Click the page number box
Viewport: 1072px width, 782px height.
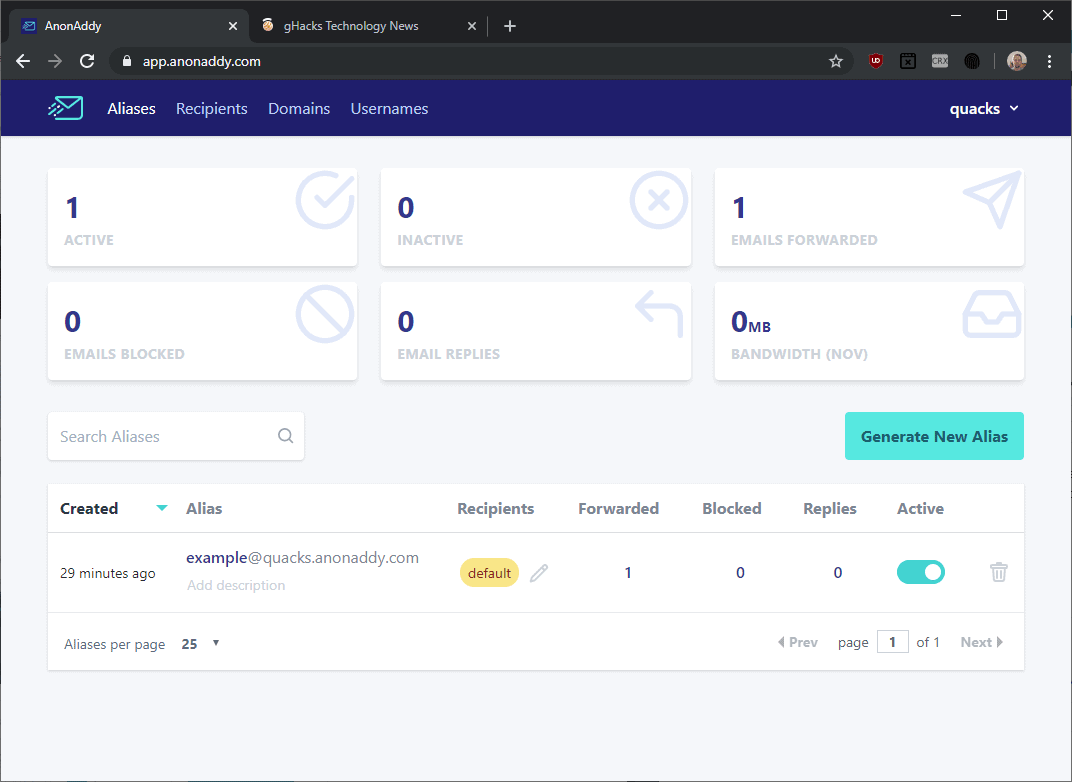[892, 642]
